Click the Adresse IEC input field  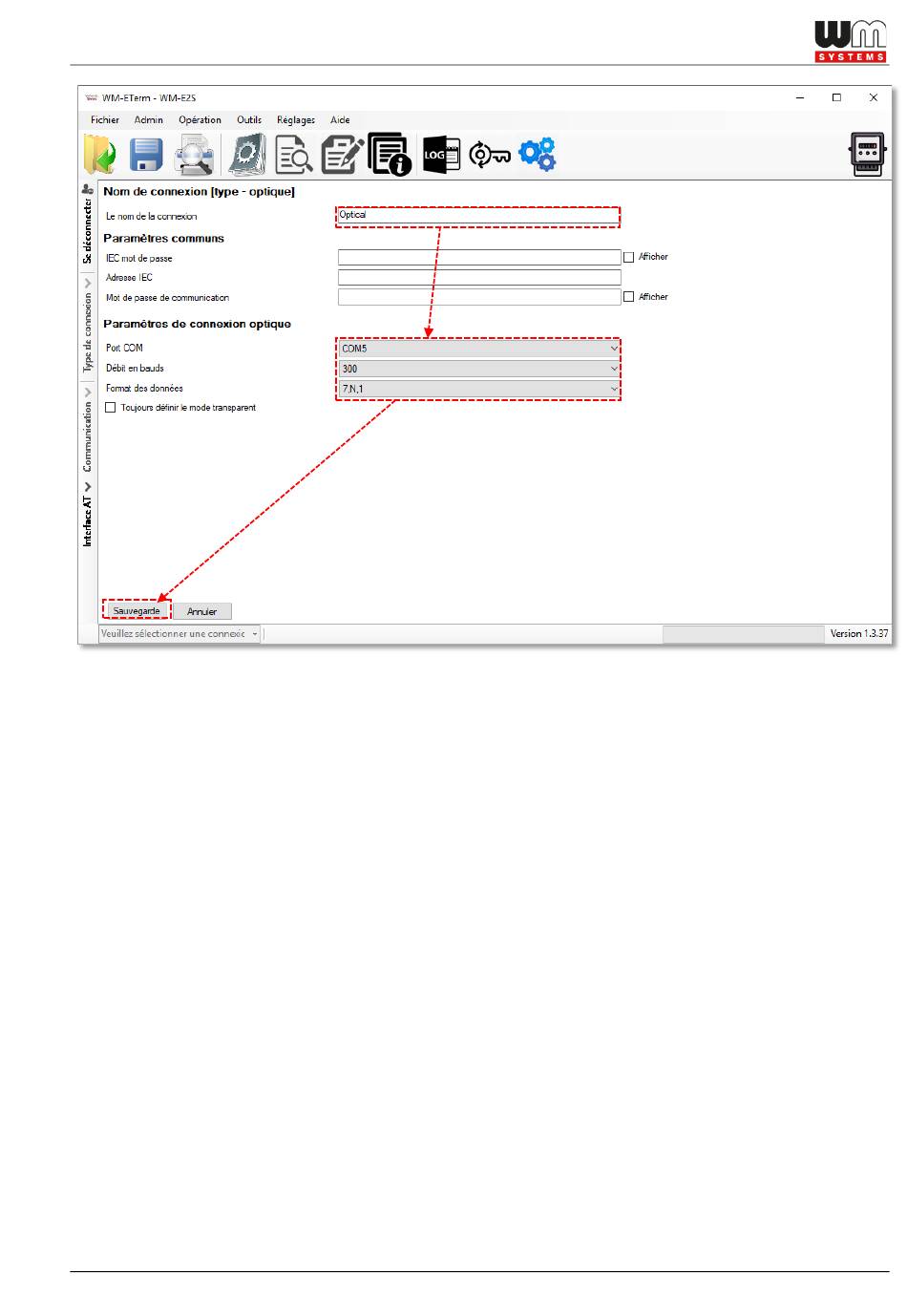coord(479,278)
